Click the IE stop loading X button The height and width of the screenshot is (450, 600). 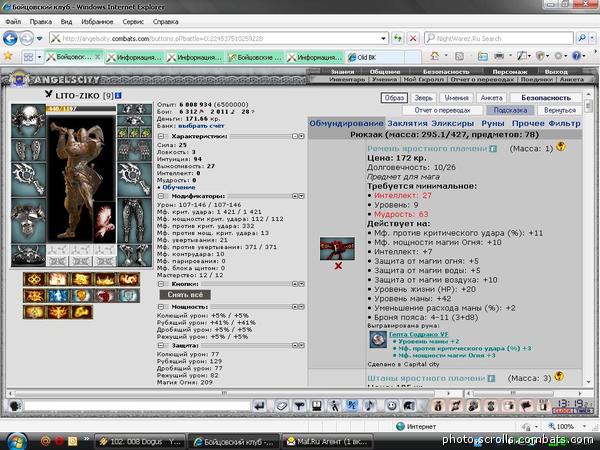413,38
